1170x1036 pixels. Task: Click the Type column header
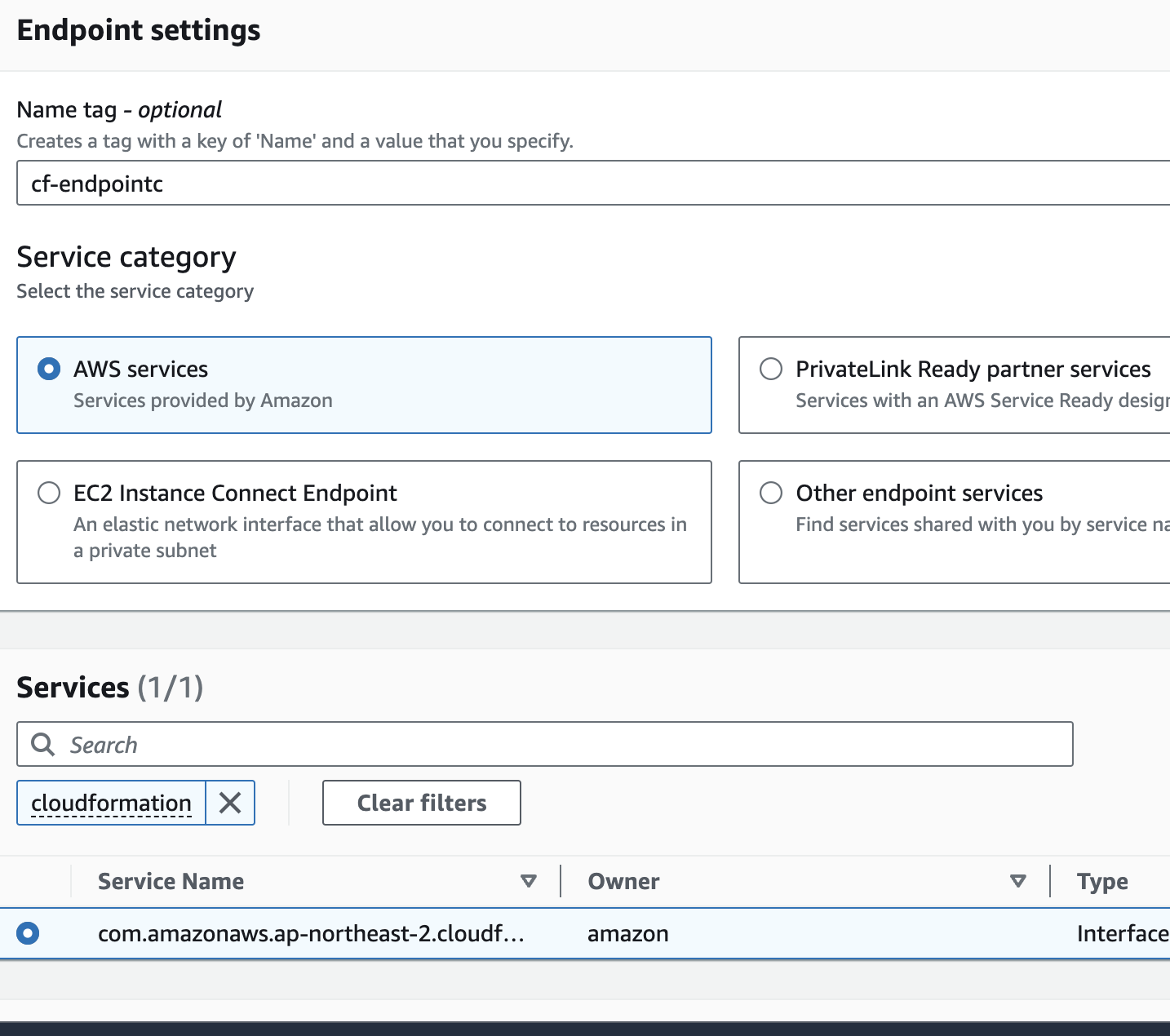pos(1102,881)
